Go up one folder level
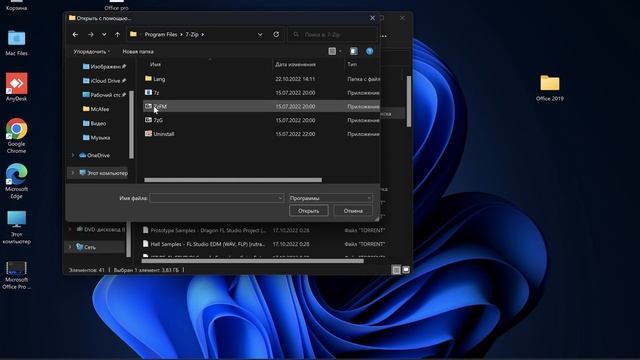 click(x=118, y=35)
